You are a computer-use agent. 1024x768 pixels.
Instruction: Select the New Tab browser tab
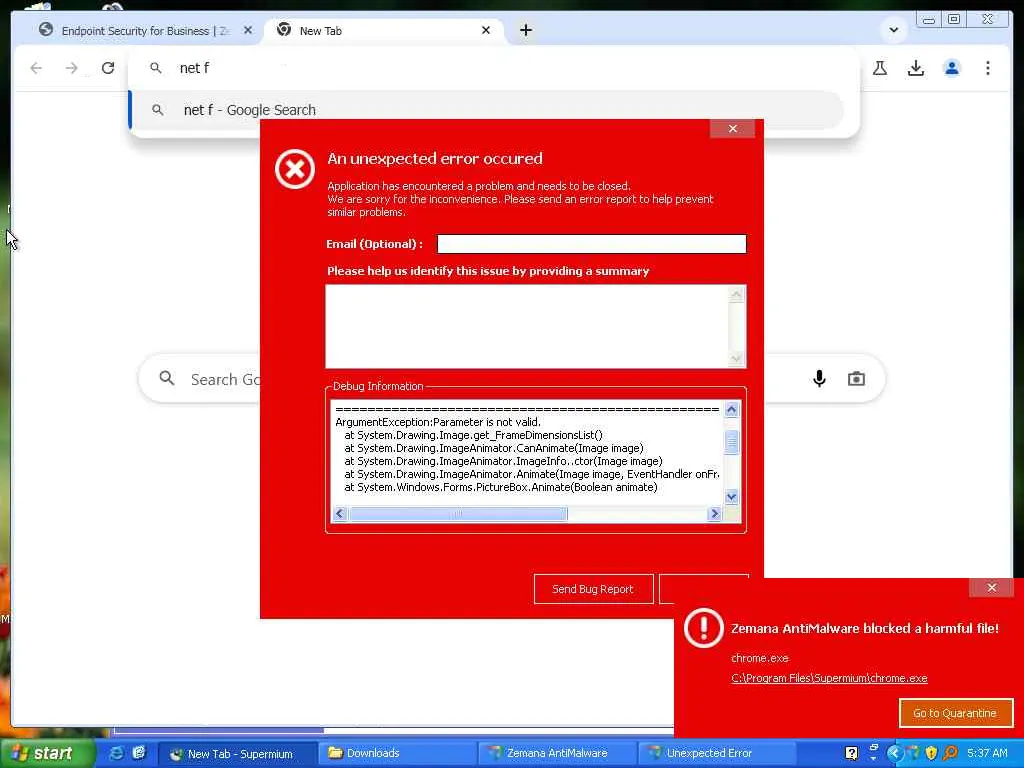pos(385,31)
